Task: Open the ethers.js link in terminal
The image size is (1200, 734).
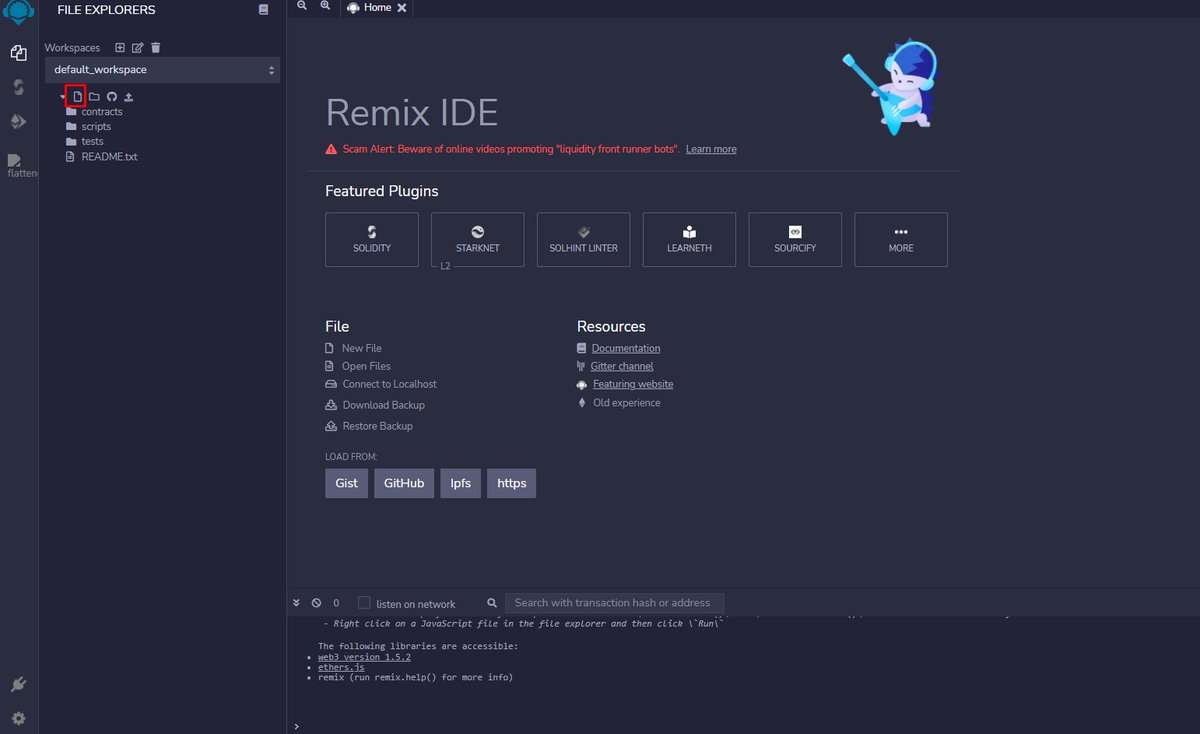Action: (341, 667)
